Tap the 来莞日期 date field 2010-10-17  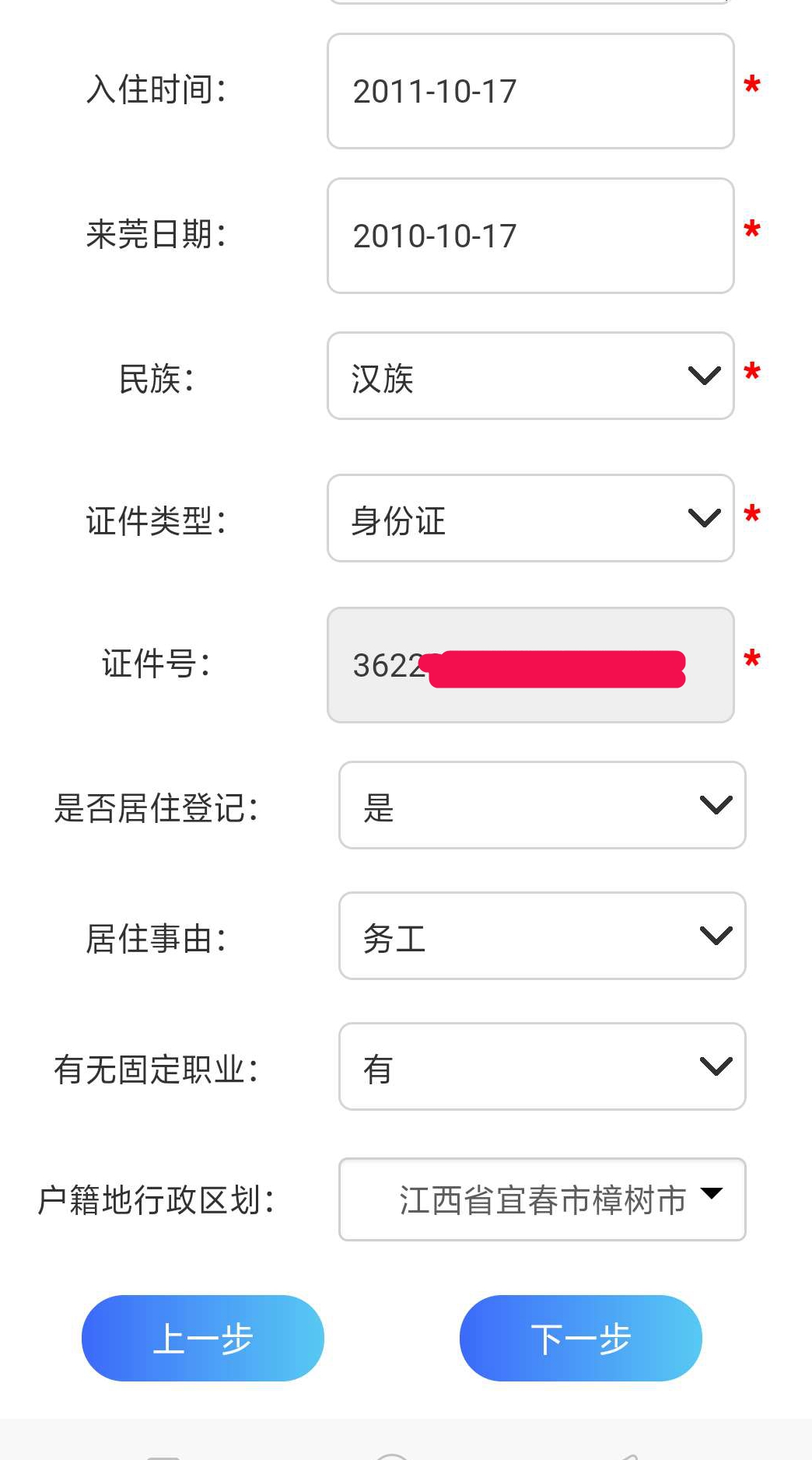coord(530,236)
